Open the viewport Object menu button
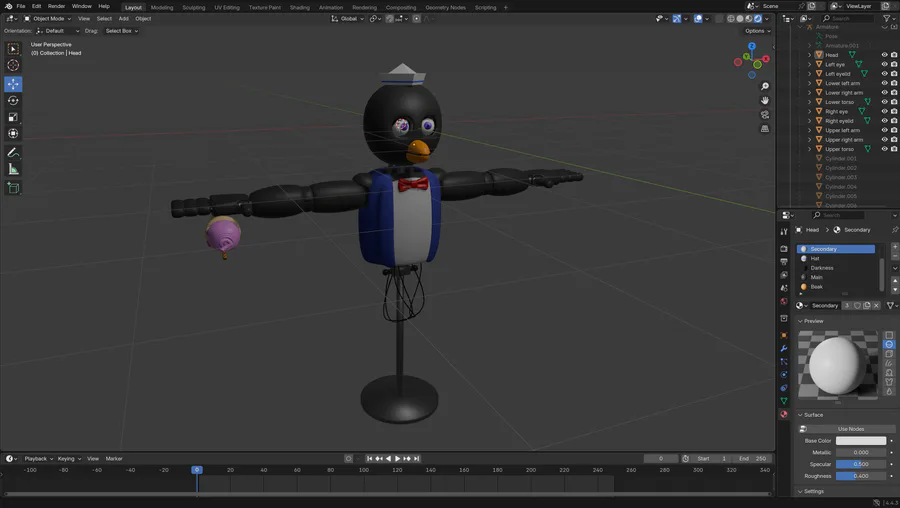 tap(143, 18)
